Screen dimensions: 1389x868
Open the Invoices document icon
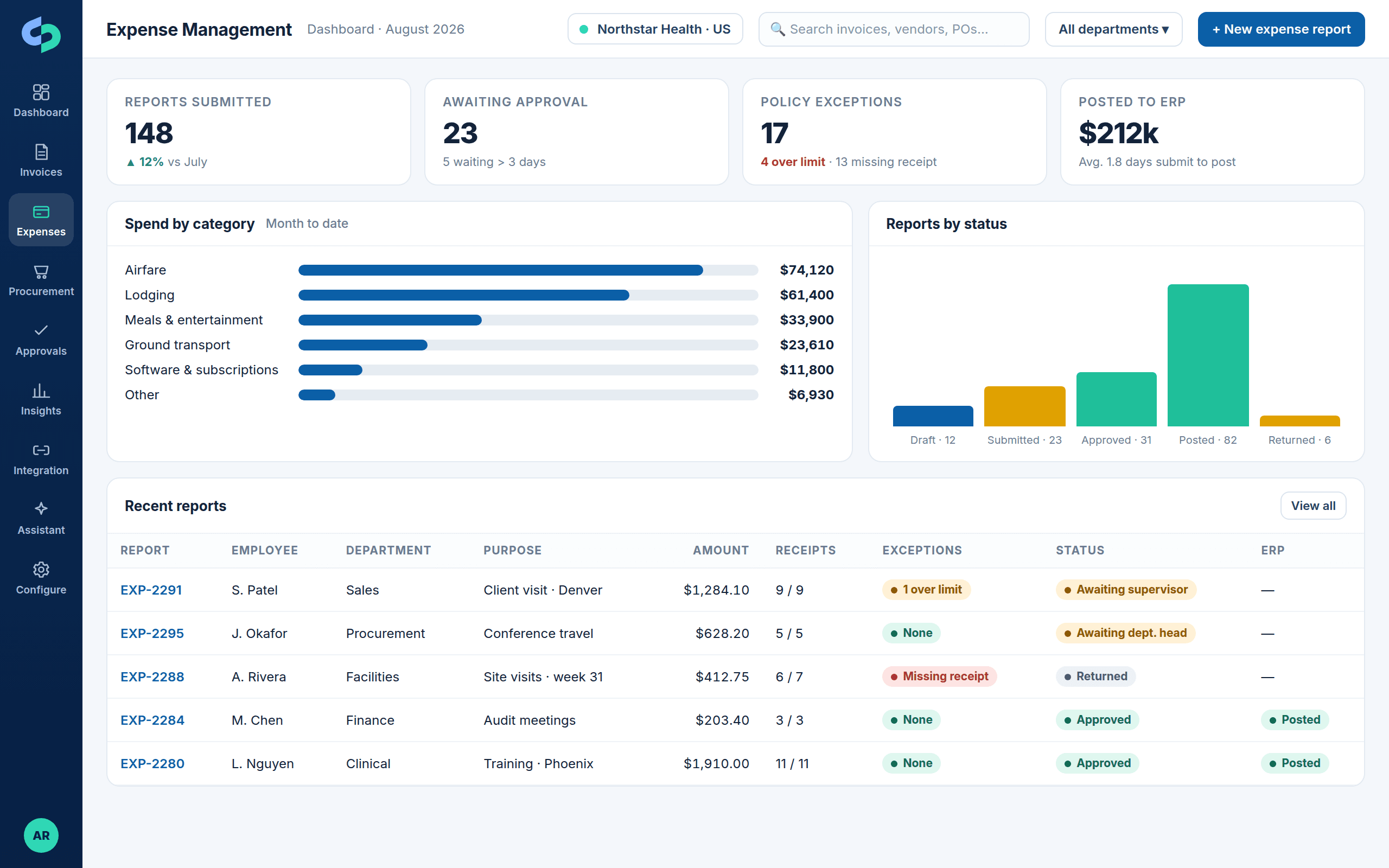(41, 151)
